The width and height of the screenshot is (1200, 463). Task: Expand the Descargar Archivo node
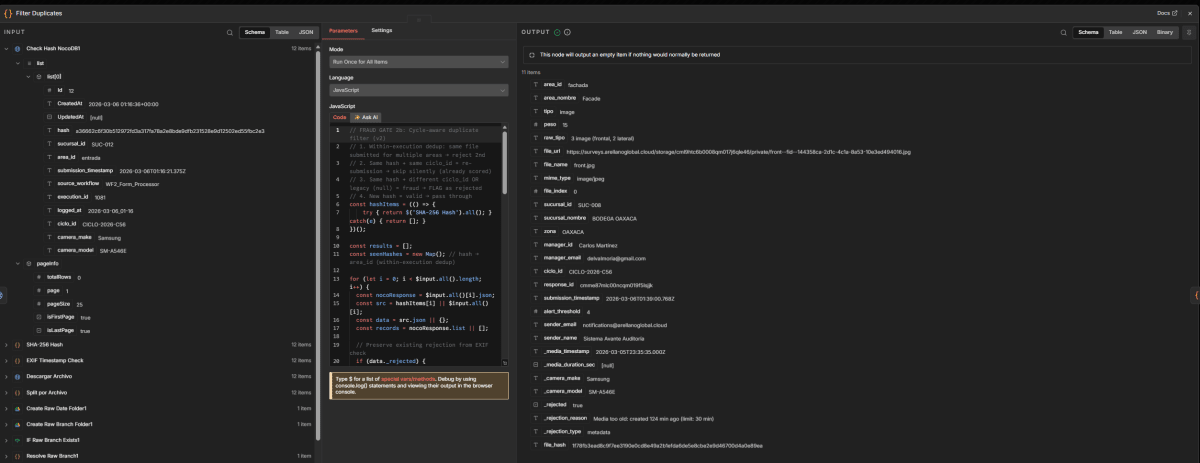point(7,376)
